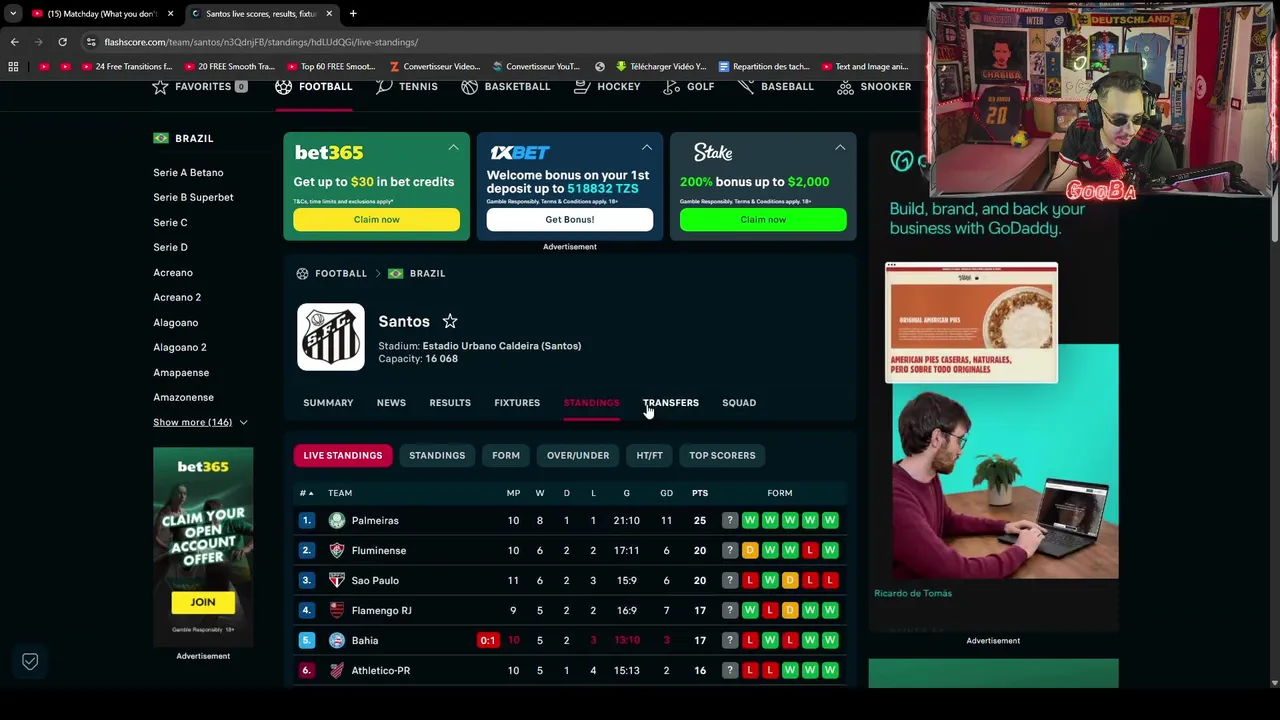Select the Football sport tab

point(314,87)
